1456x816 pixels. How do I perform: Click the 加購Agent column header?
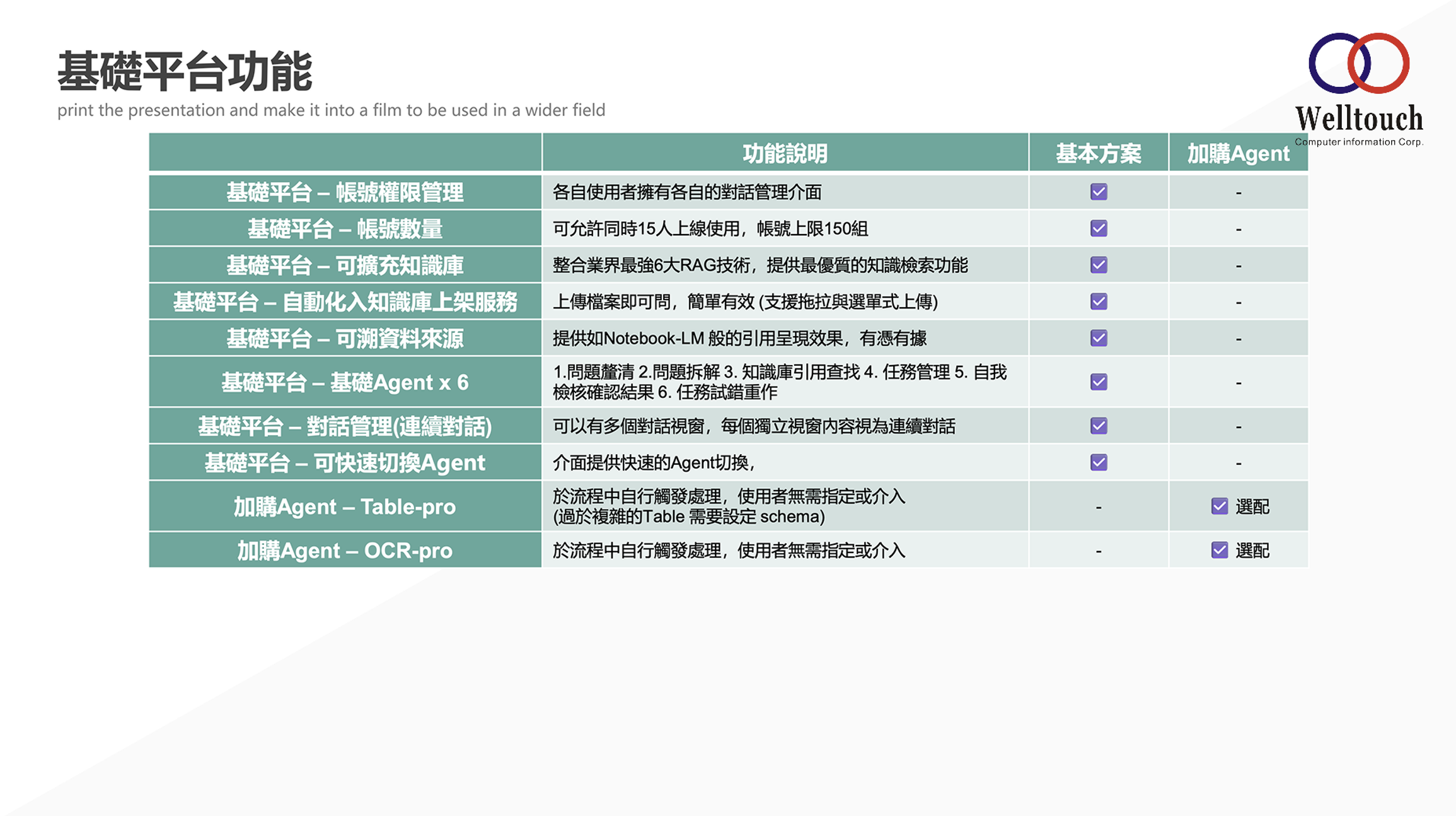(x=1238, y=153)
